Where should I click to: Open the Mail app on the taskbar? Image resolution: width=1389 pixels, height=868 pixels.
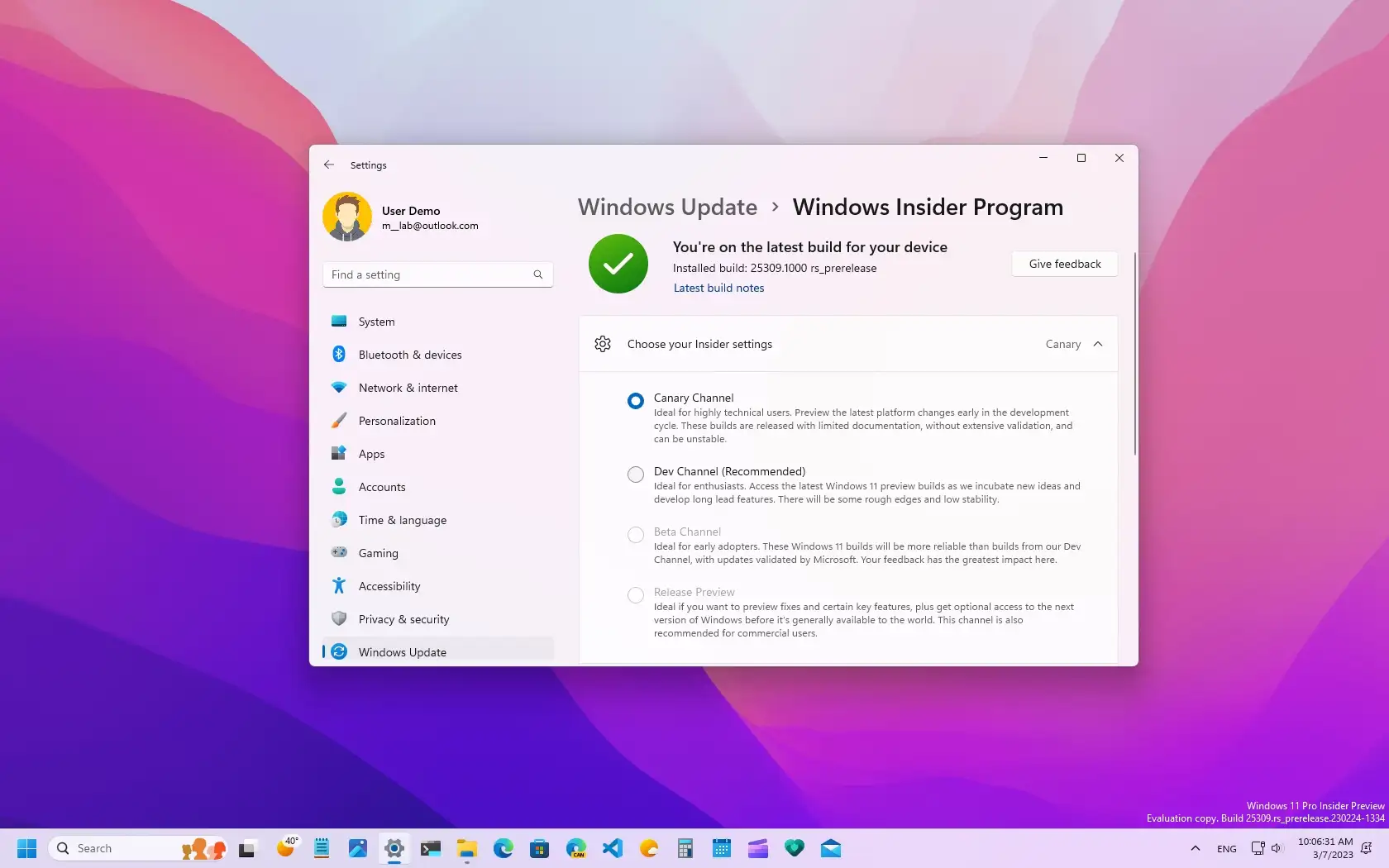coord(831,848)
